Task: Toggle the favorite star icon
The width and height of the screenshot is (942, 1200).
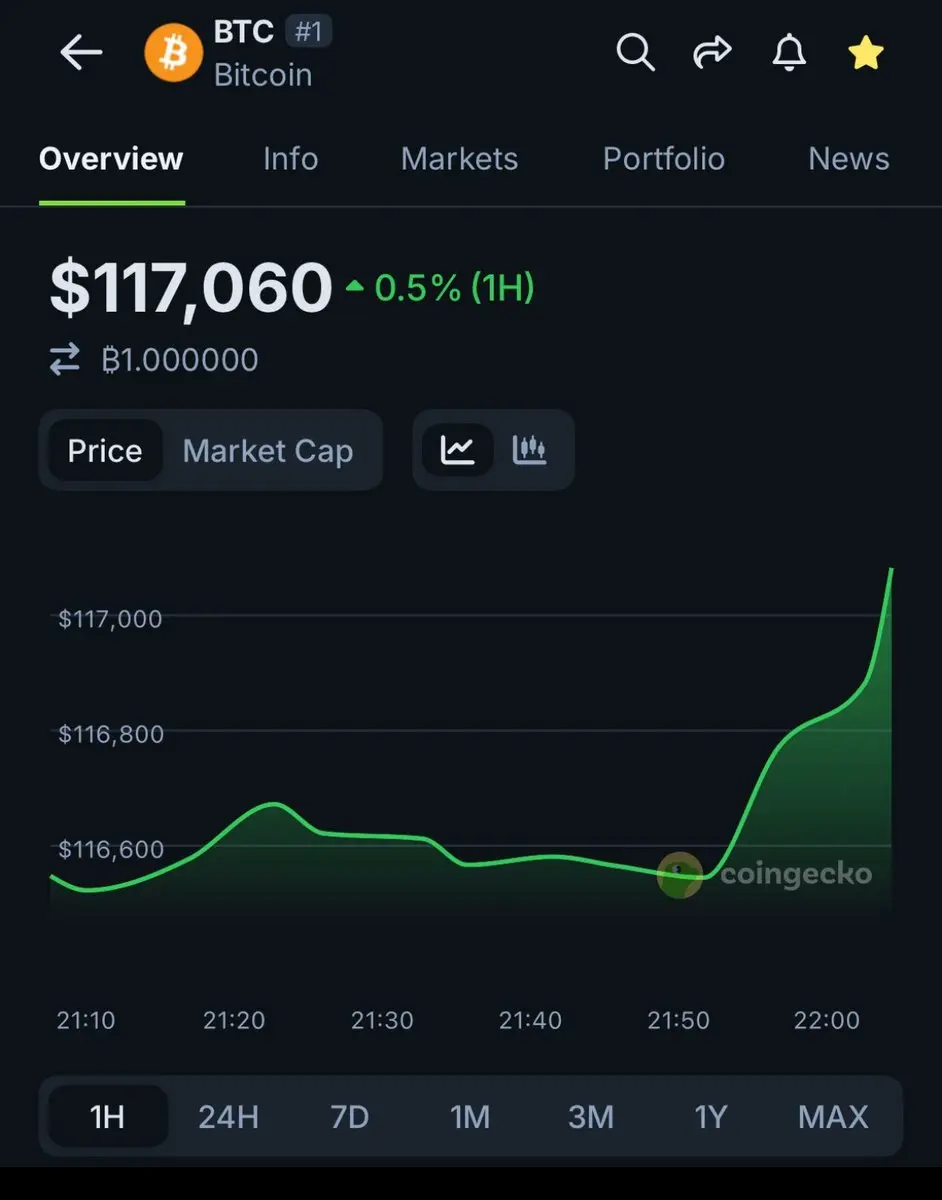Action: coord(865,53)
